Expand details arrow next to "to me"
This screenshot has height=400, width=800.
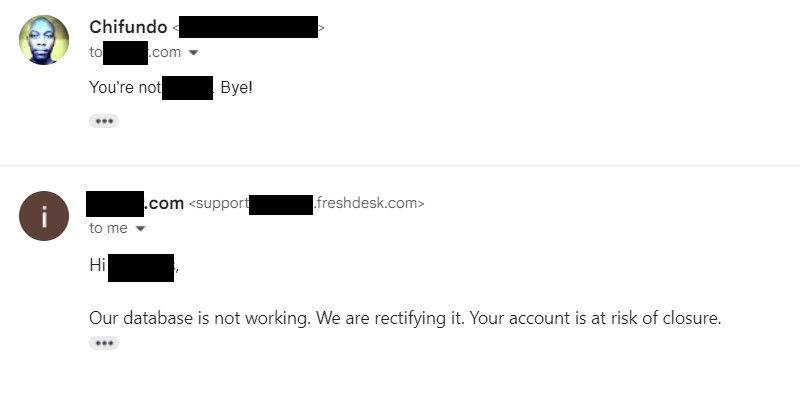coord(141,229)
